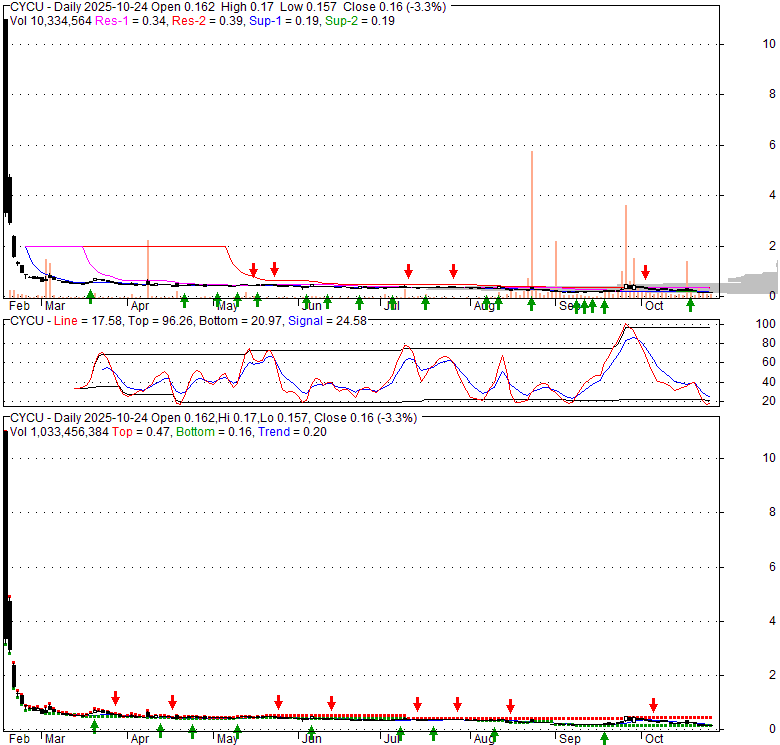The width and height of the screenshot is (780, 745).
Task: Click the 10 price label on the top chart y-axis
Action: tap(769, 44)
